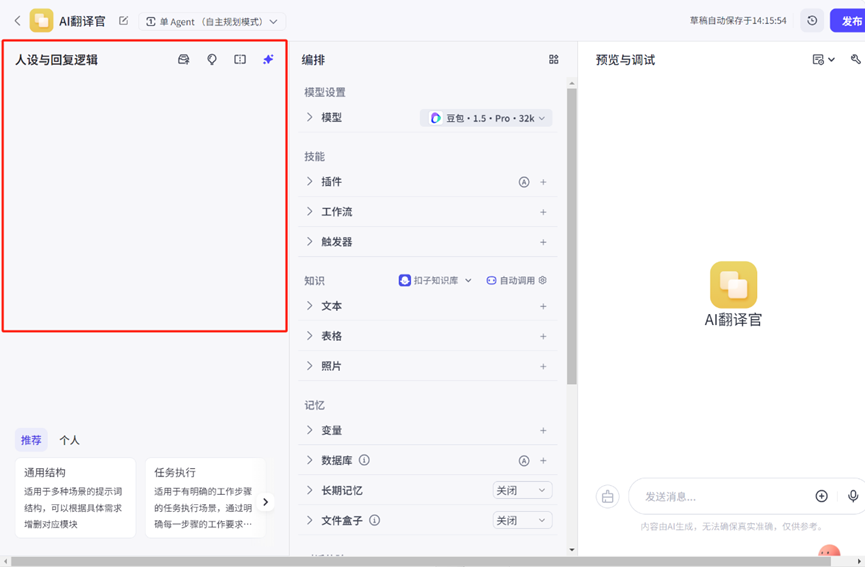Viewport: 865px width, 567px height.
Task: Attach file with plus circle icon
Action: pos(821,496)
